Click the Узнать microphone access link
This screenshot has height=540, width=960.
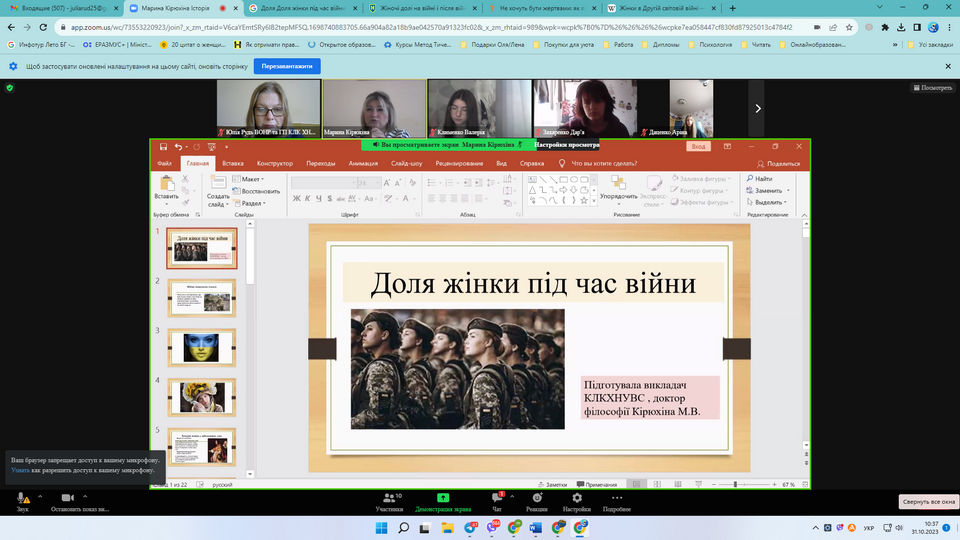[x=21, y=469]
